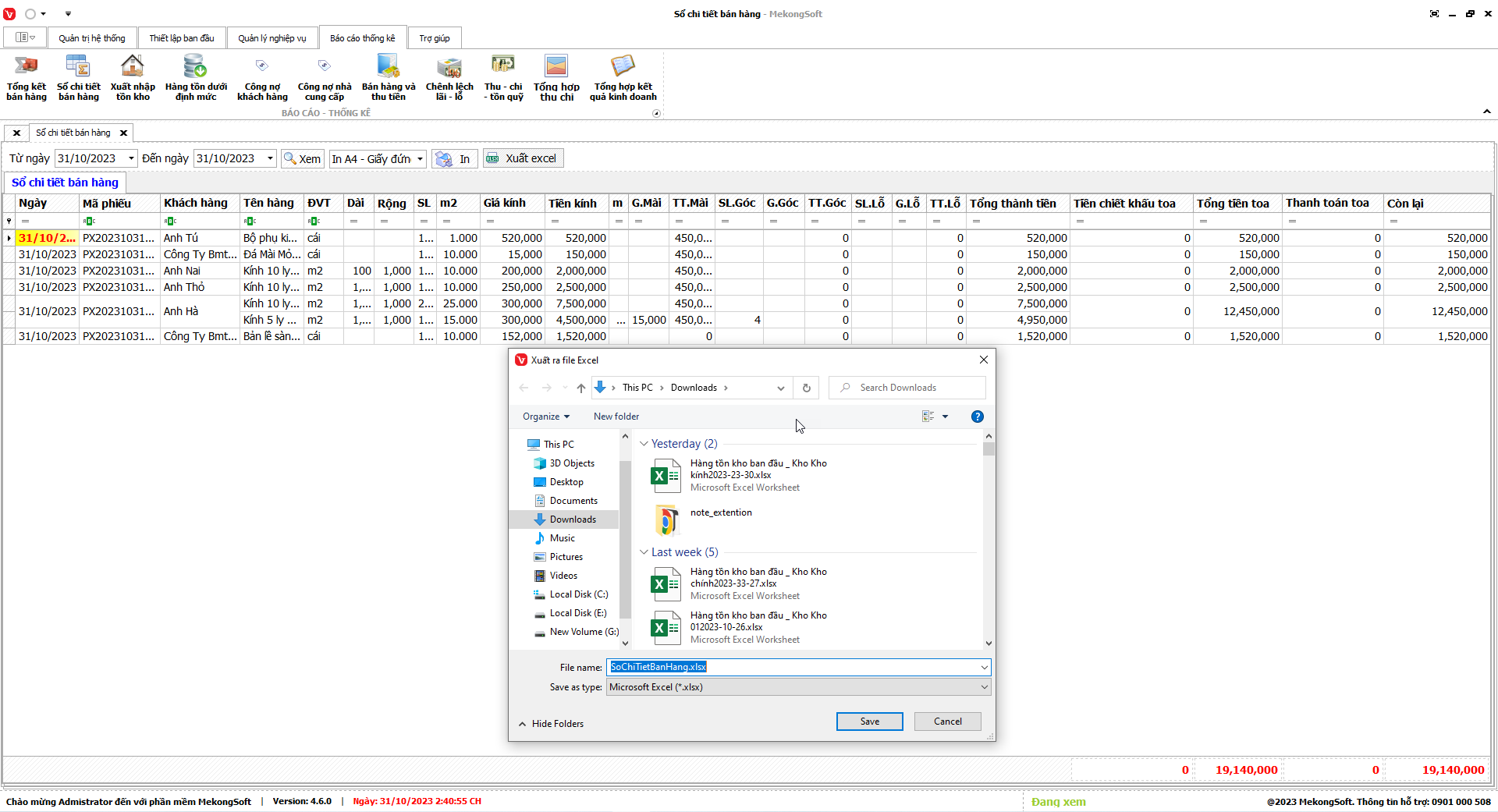Open Tổng hợp thu chi report
The width and height of the screenshot is (1498, 812).
556,77
